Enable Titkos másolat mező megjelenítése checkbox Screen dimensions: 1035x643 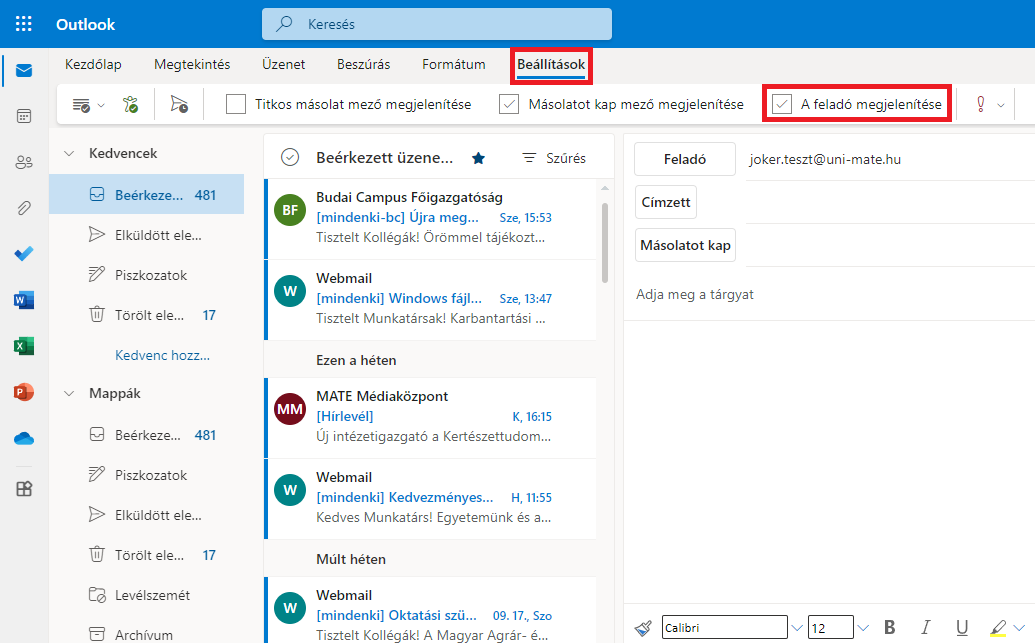pyautogui.click(x=236, y=104)
